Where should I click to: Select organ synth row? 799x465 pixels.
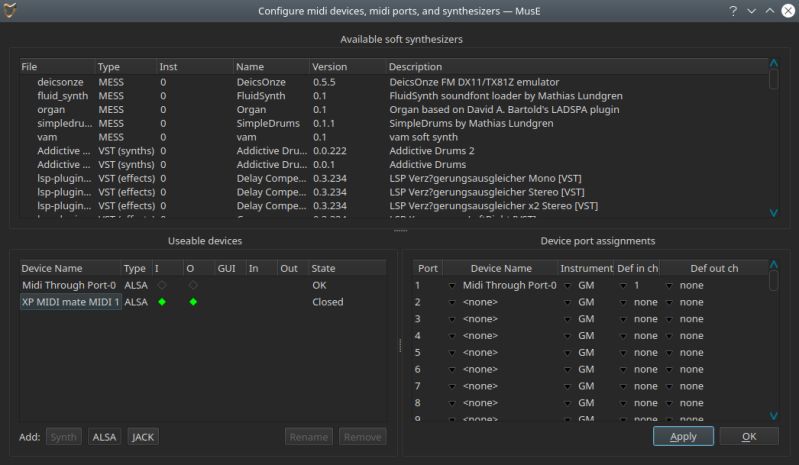point(393,110)
